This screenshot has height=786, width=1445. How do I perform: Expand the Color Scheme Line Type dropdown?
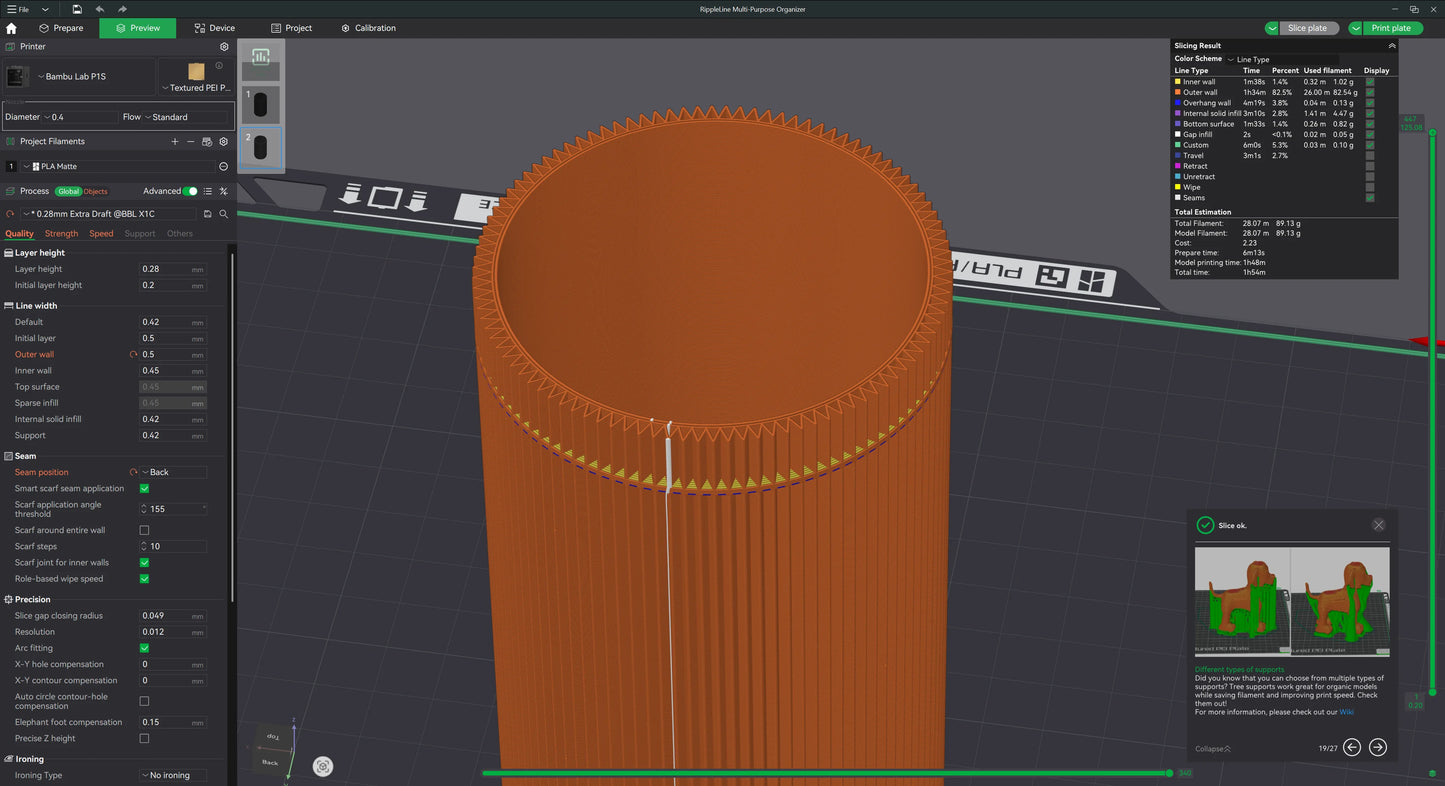(x=1249, y=60)
